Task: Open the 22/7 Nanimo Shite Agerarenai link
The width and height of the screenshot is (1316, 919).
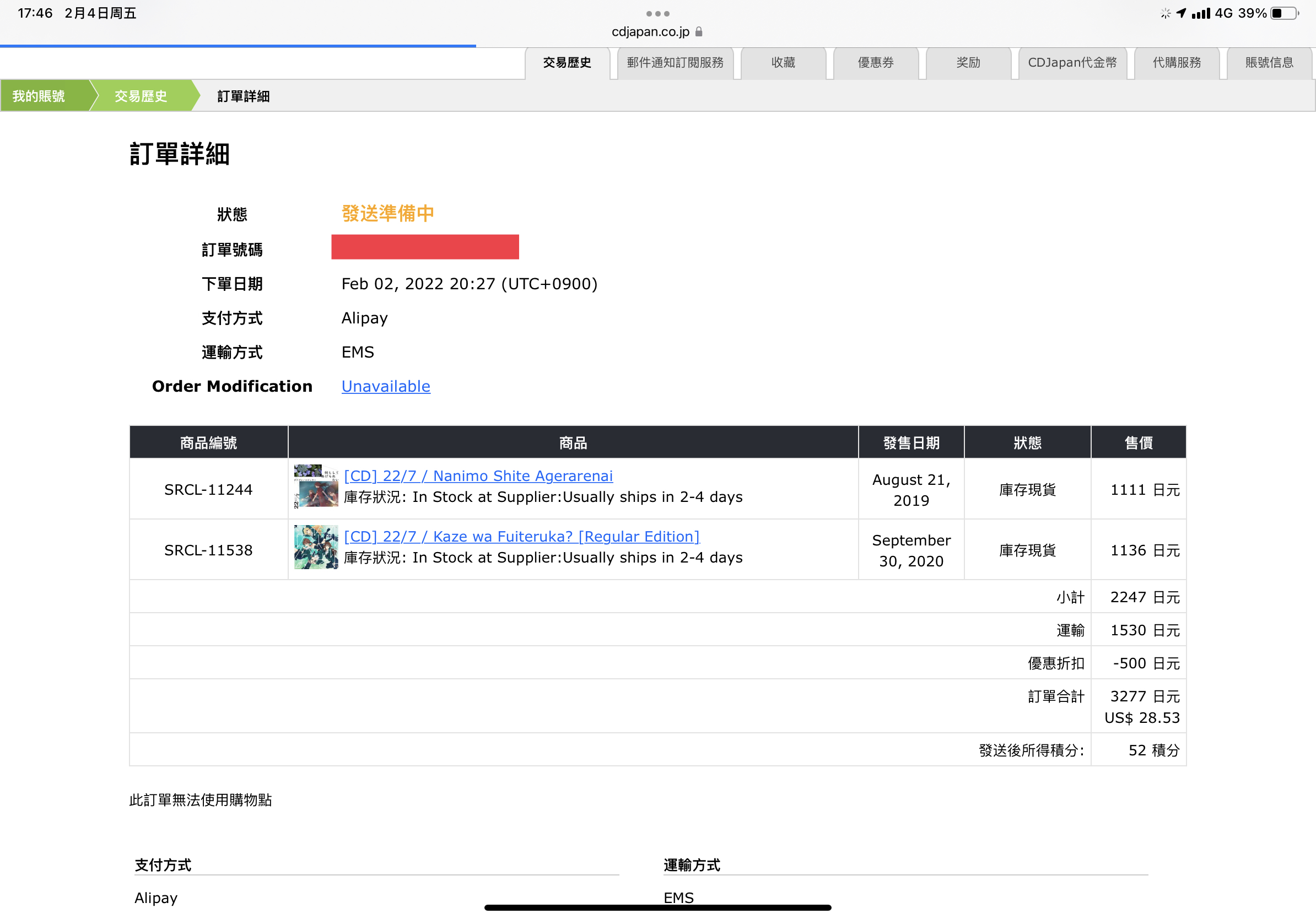Action: point(478,475)
